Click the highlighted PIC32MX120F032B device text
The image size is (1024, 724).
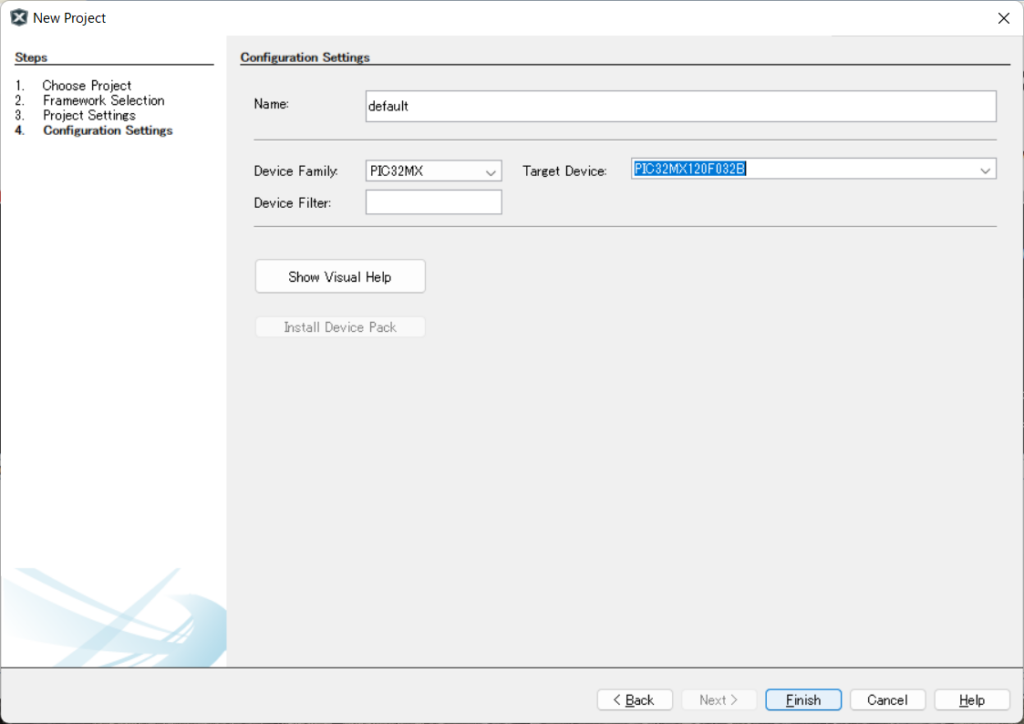(x=690, y=169)
